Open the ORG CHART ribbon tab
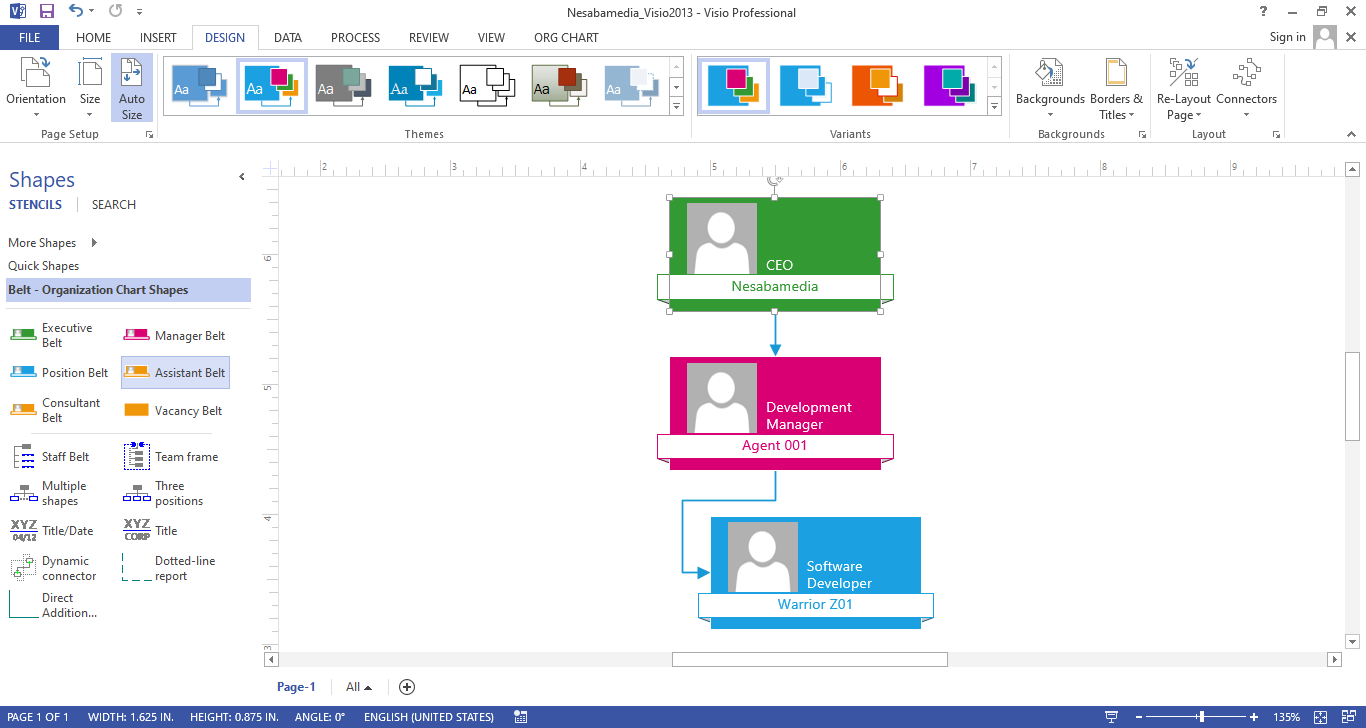Viewport: 1366px width, 728px height. pos(566,38)
